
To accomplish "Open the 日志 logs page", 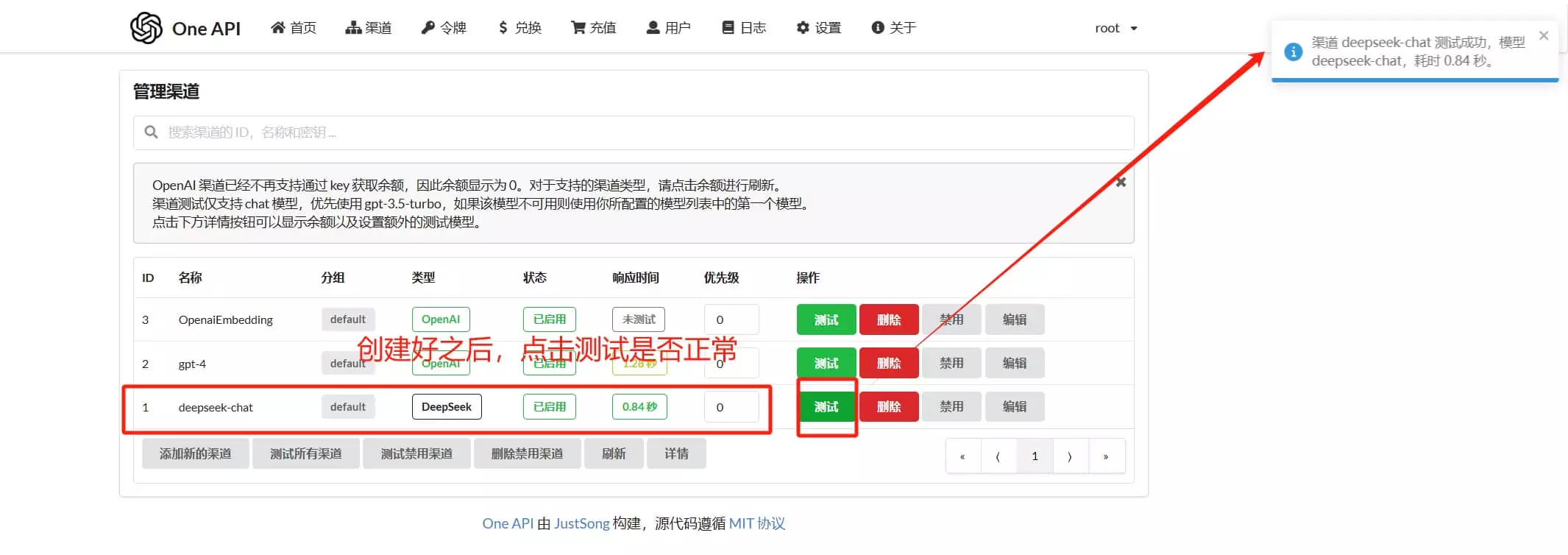I will (744, 28).
